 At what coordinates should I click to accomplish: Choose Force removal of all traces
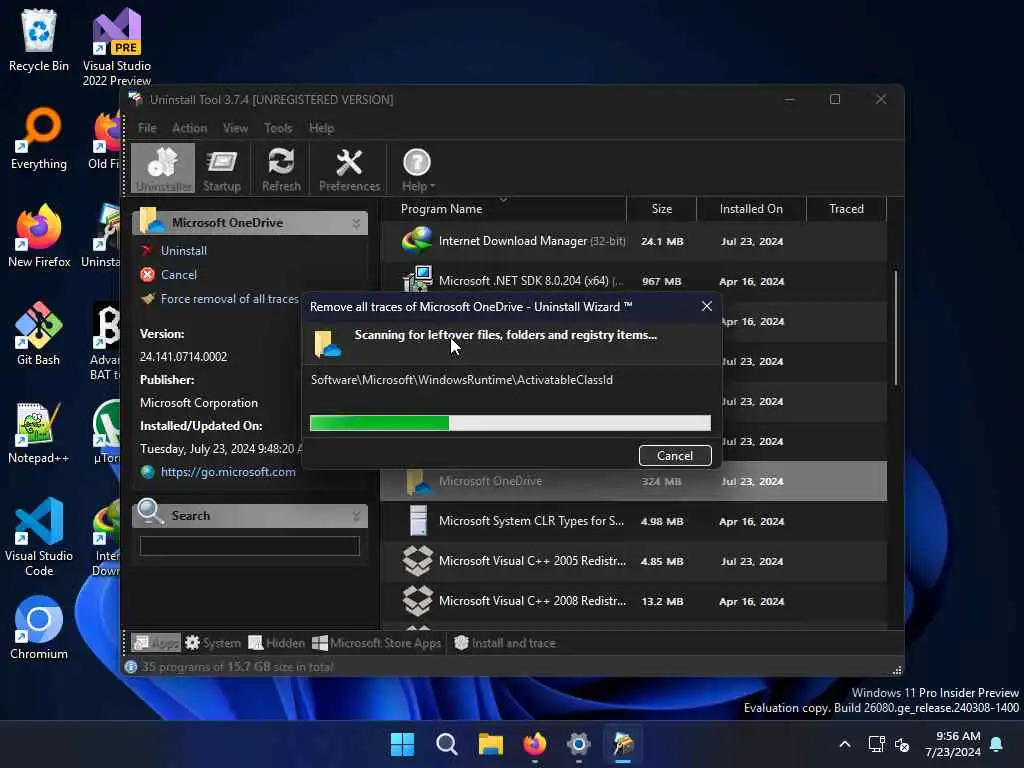click(229, 299)
